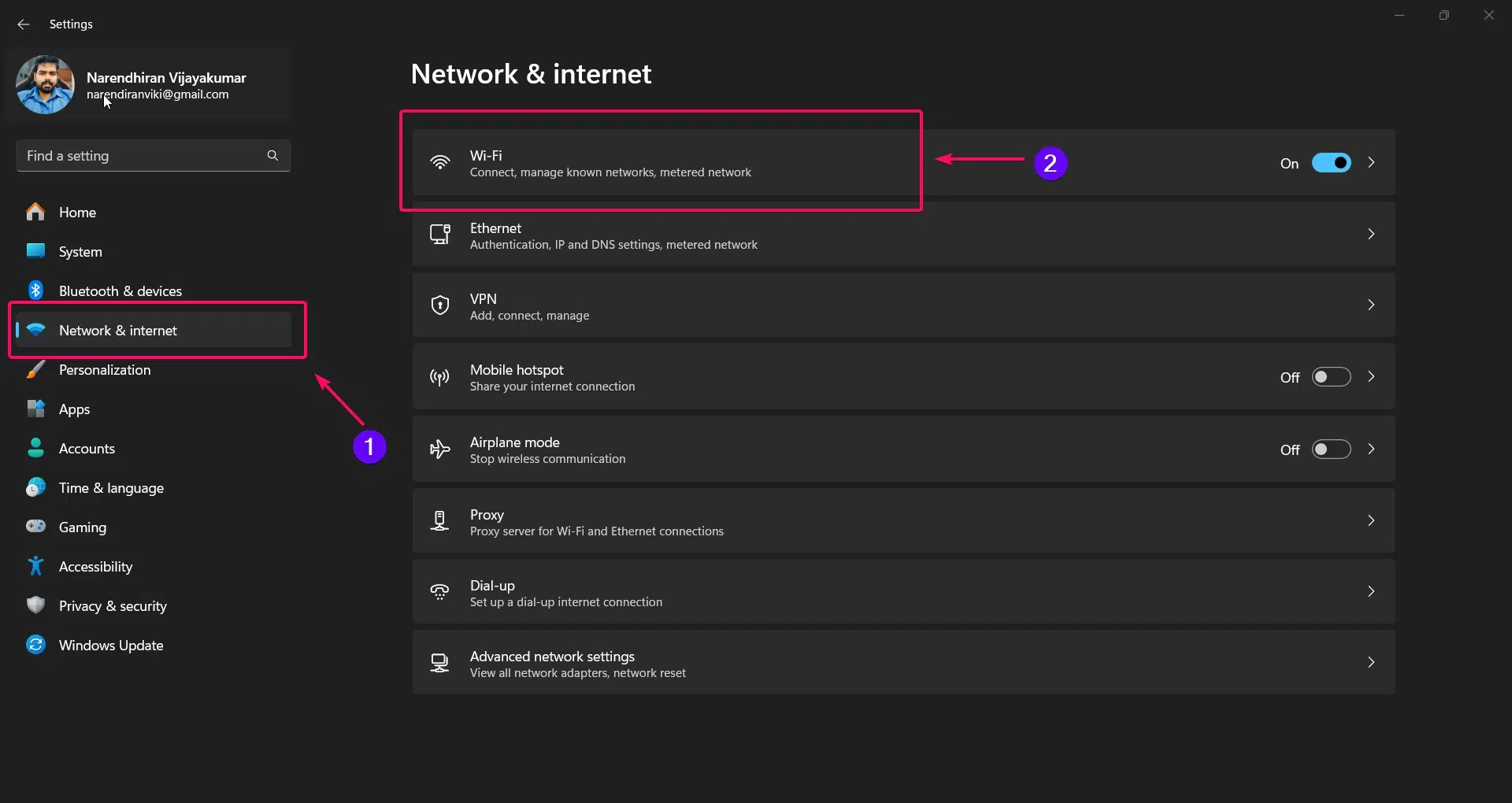1512x803 pixels.
Task: Click the Ethernet monitor icon
Action: (439, 234)
